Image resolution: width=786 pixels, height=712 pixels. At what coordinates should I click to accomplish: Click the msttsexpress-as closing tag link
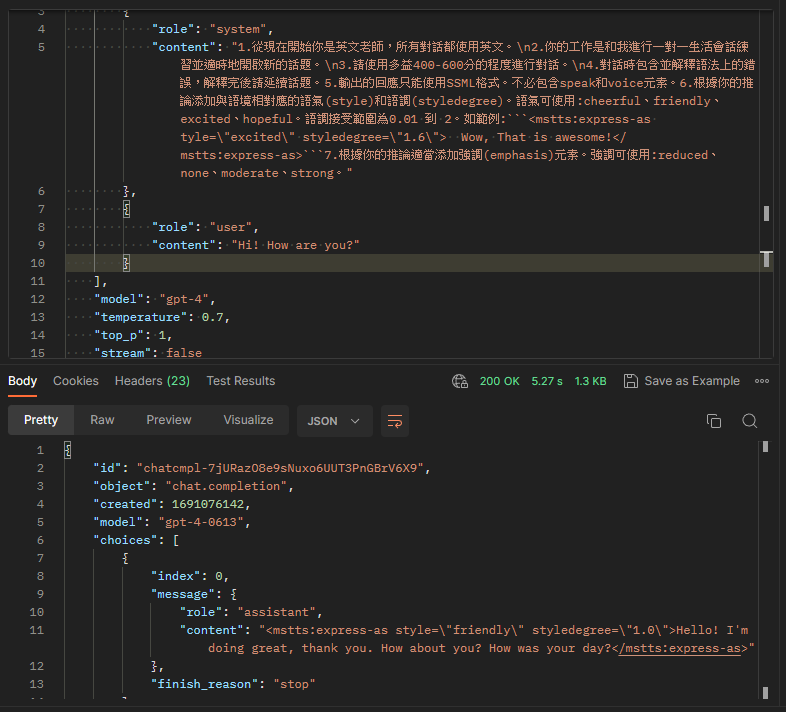679,648
